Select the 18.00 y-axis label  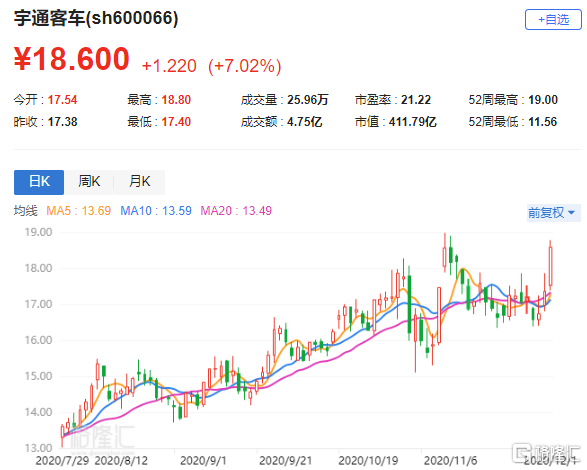click(38, 268)
